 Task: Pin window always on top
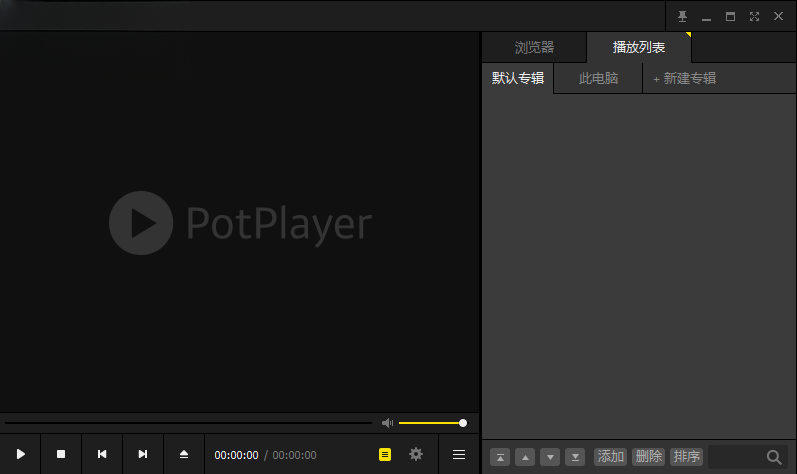[x=682, y=17]
